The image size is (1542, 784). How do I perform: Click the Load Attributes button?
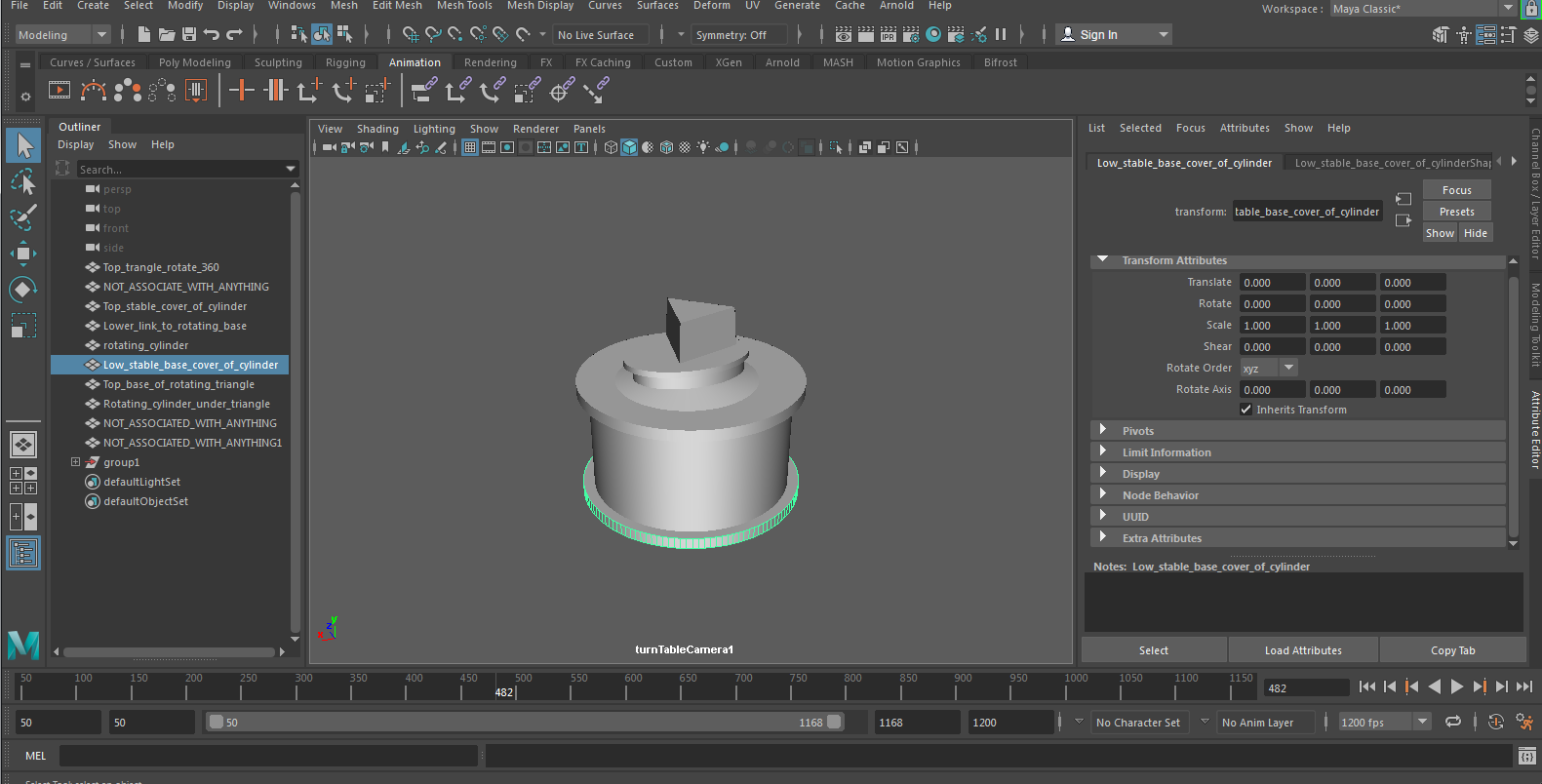click(x=1302, y=650)
